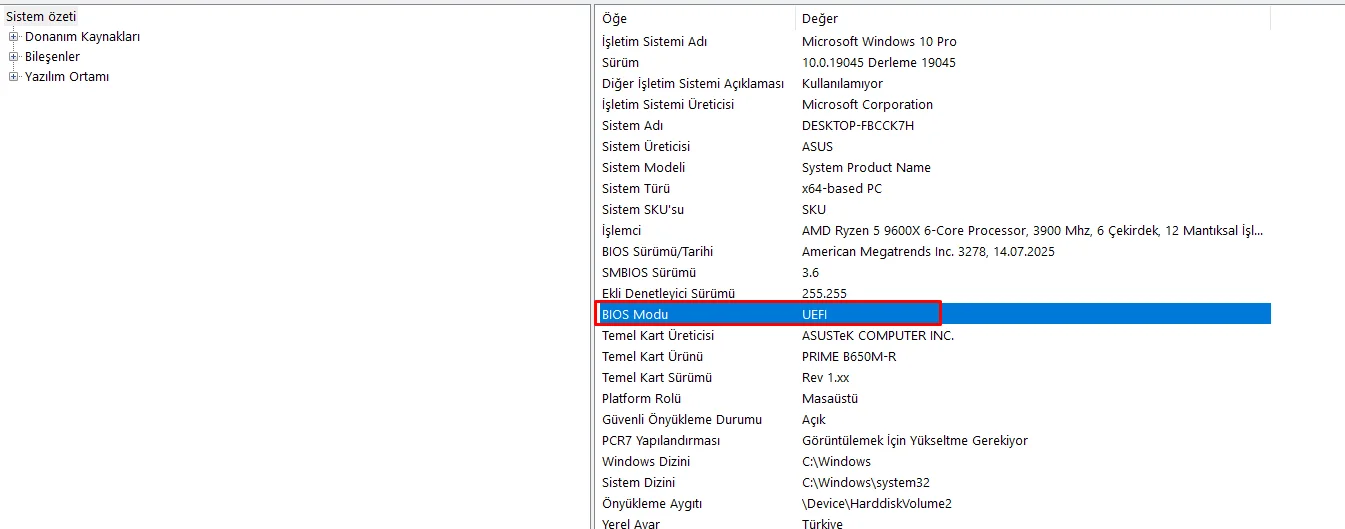Expand the Bileşenler tree node
Viewport: 1345px width, 529px height.
coord(14,57)
